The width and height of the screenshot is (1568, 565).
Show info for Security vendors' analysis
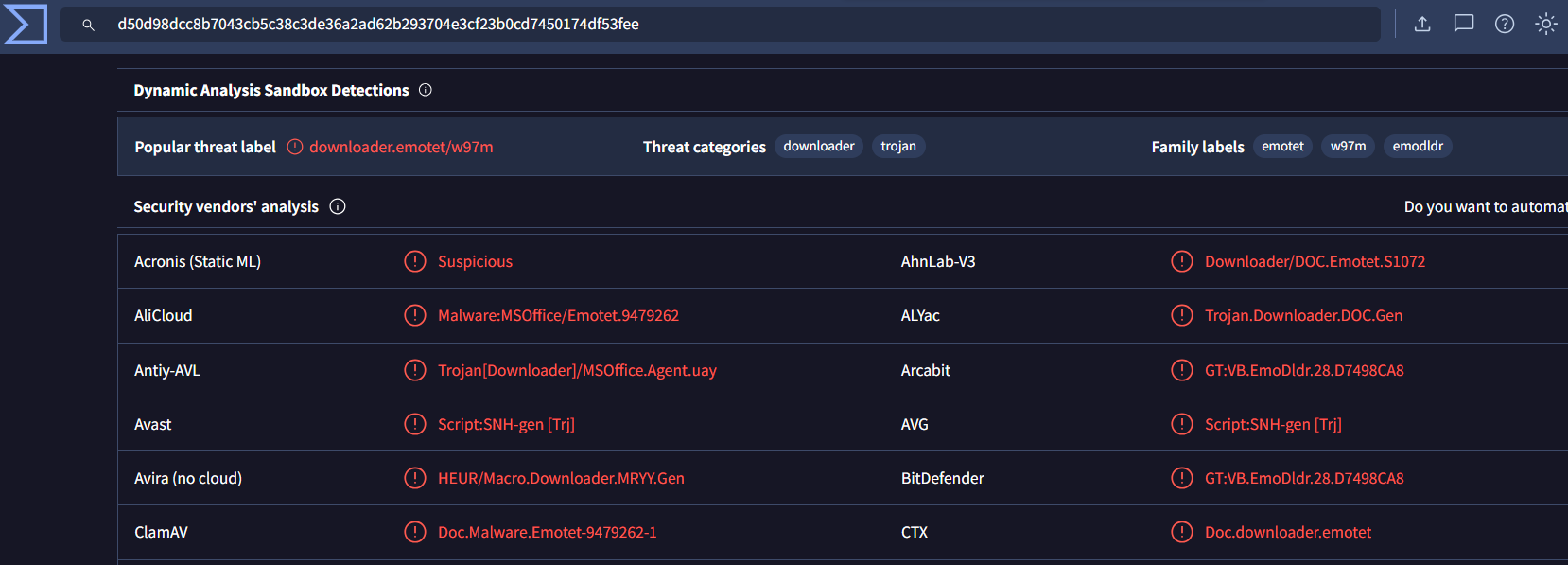point(338,206)
